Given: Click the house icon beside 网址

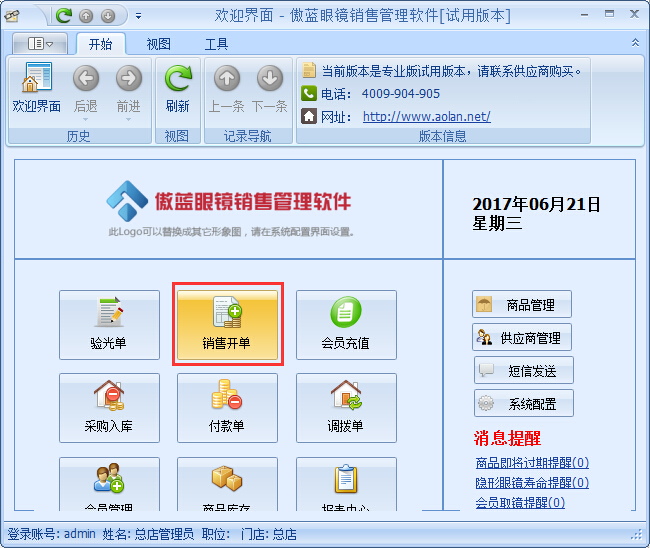Looking at the screenshot, I should point(309,116).
